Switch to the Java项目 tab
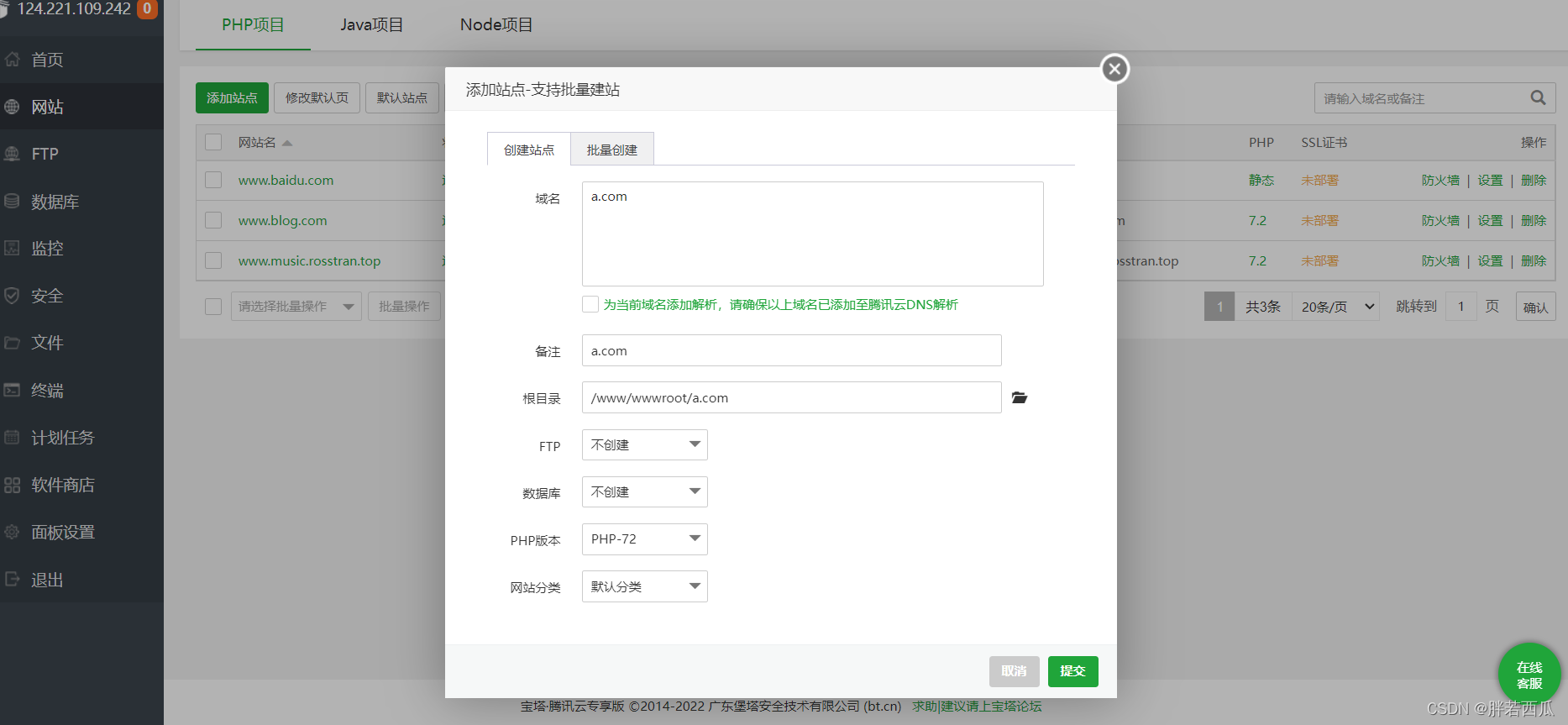 [x=371, y=25]
